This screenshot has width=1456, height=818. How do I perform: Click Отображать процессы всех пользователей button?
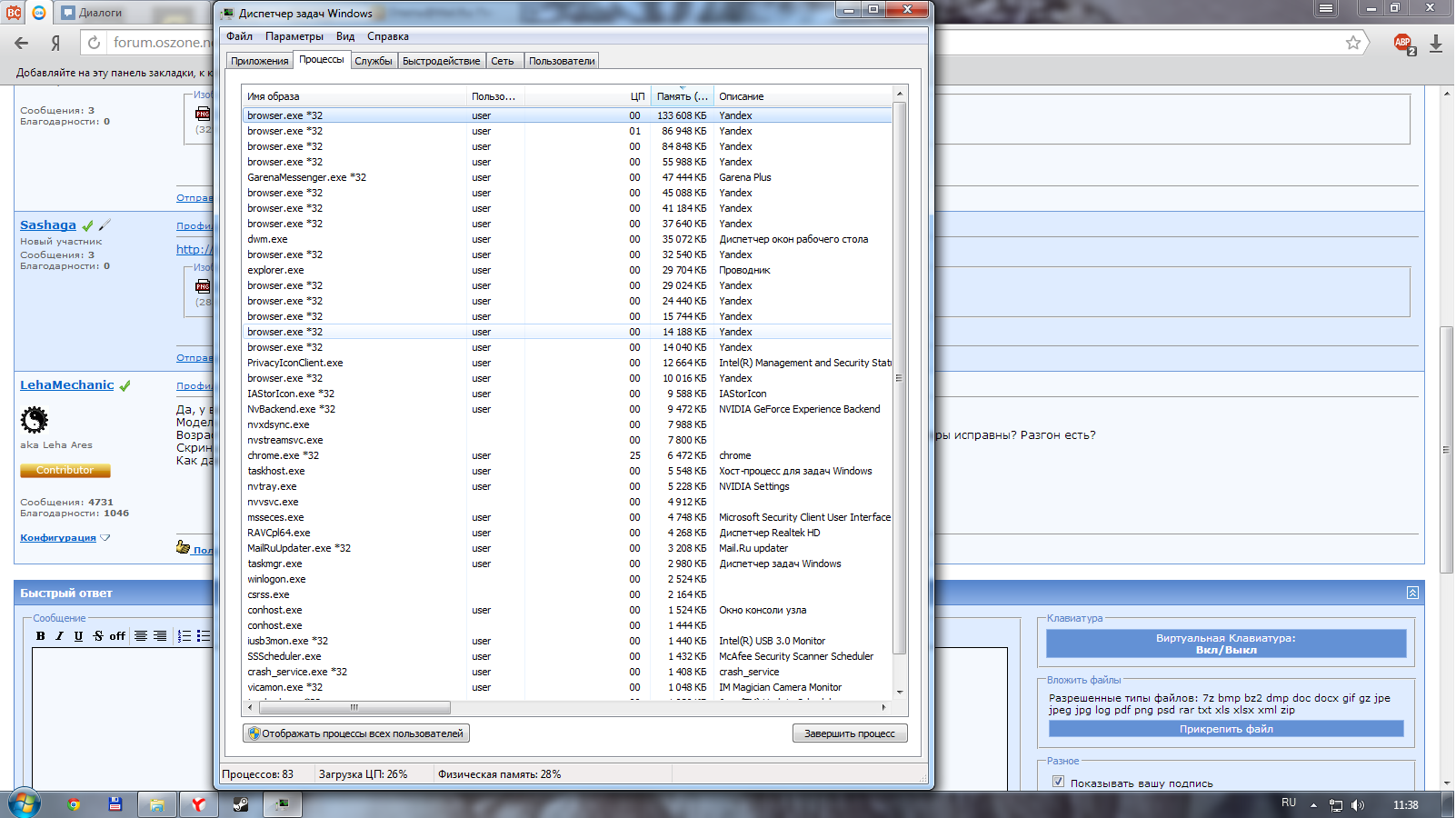point(355,733)
